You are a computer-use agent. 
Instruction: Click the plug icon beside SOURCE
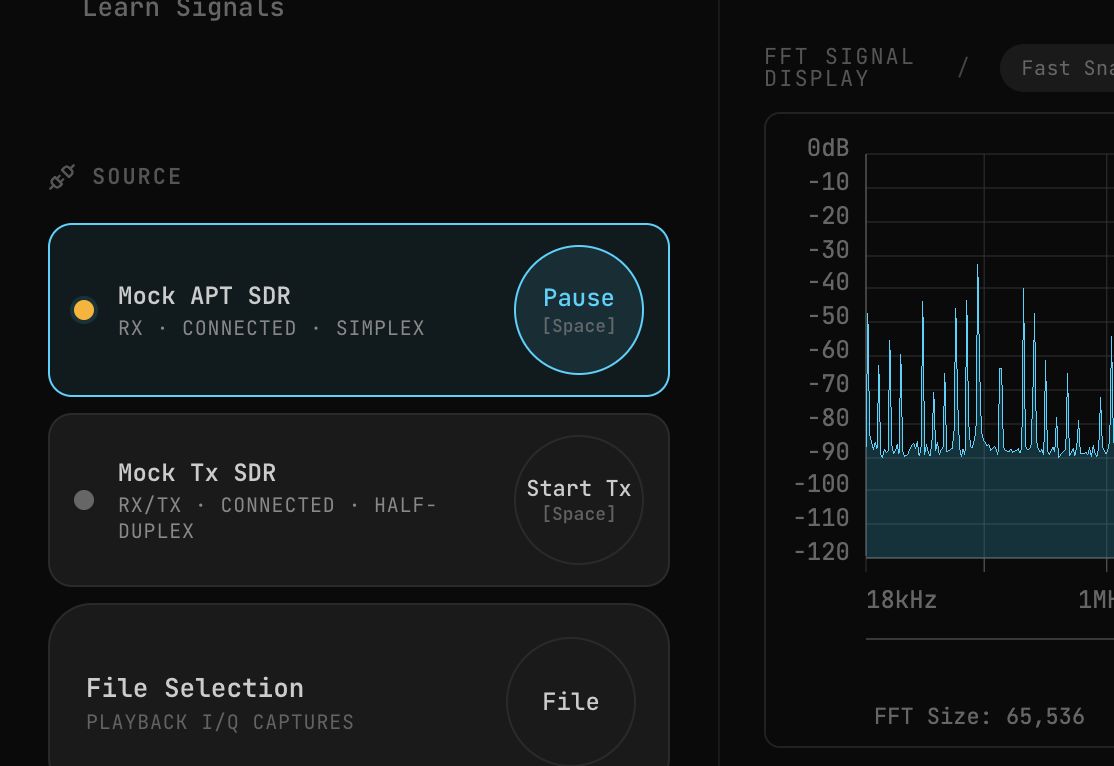pos(62,177)
